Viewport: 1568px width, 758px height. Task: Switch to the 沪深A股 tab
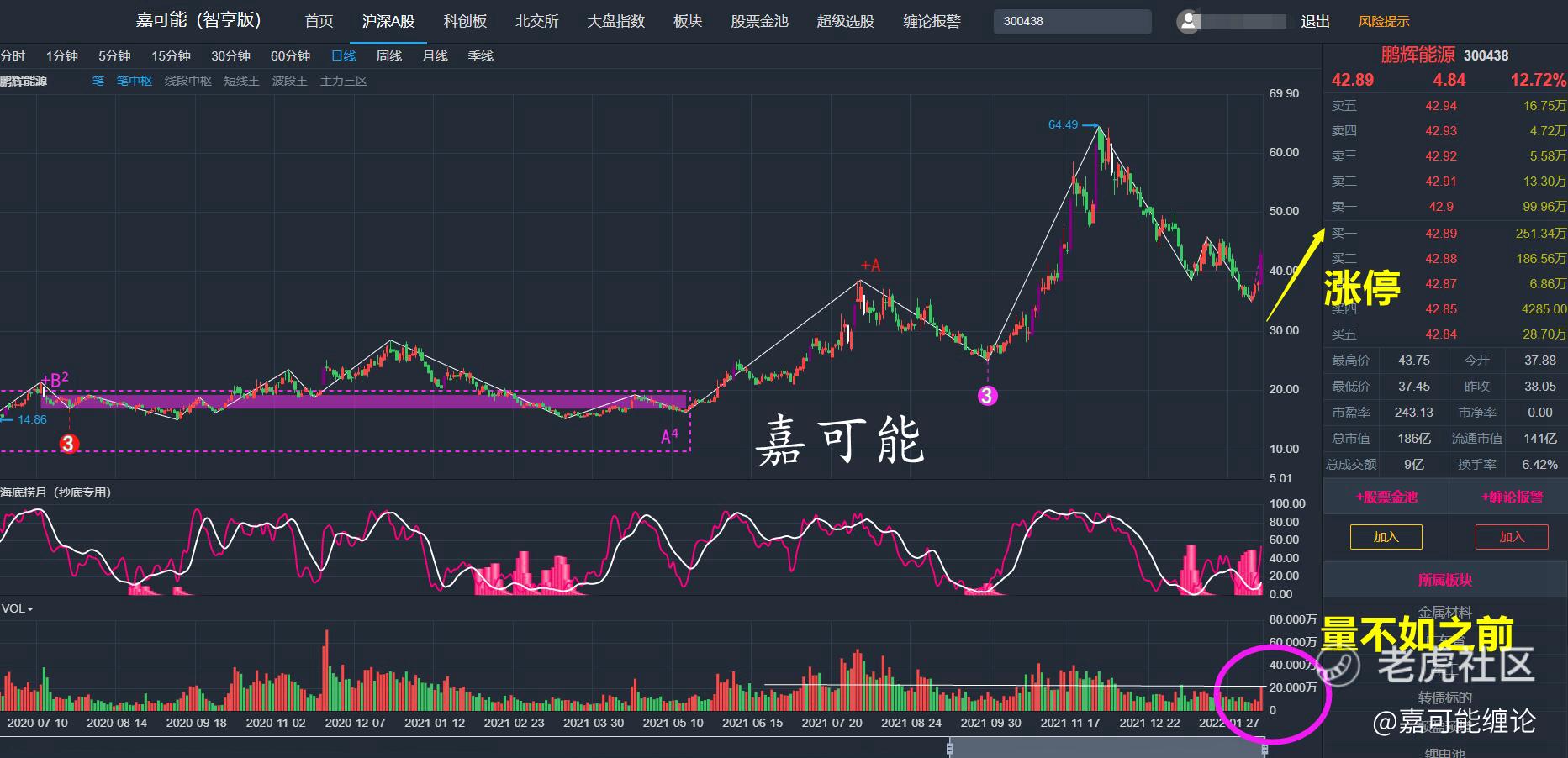click(388, 21)
